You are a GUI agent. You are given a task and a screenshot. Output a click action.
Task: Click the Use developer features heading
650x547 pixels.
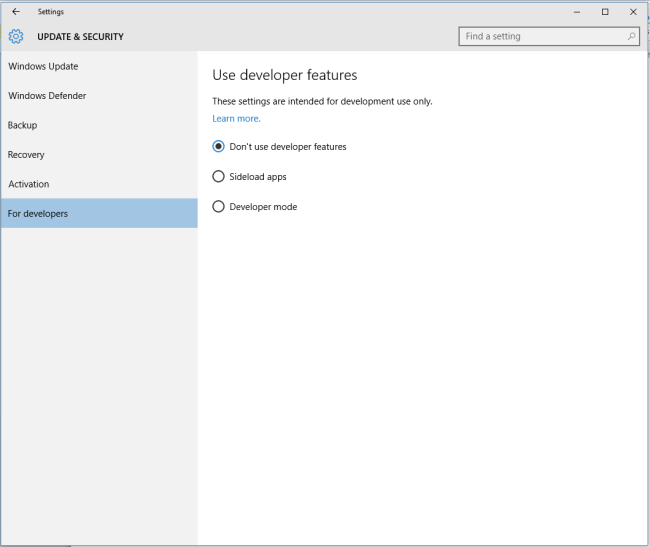(285, 75)
